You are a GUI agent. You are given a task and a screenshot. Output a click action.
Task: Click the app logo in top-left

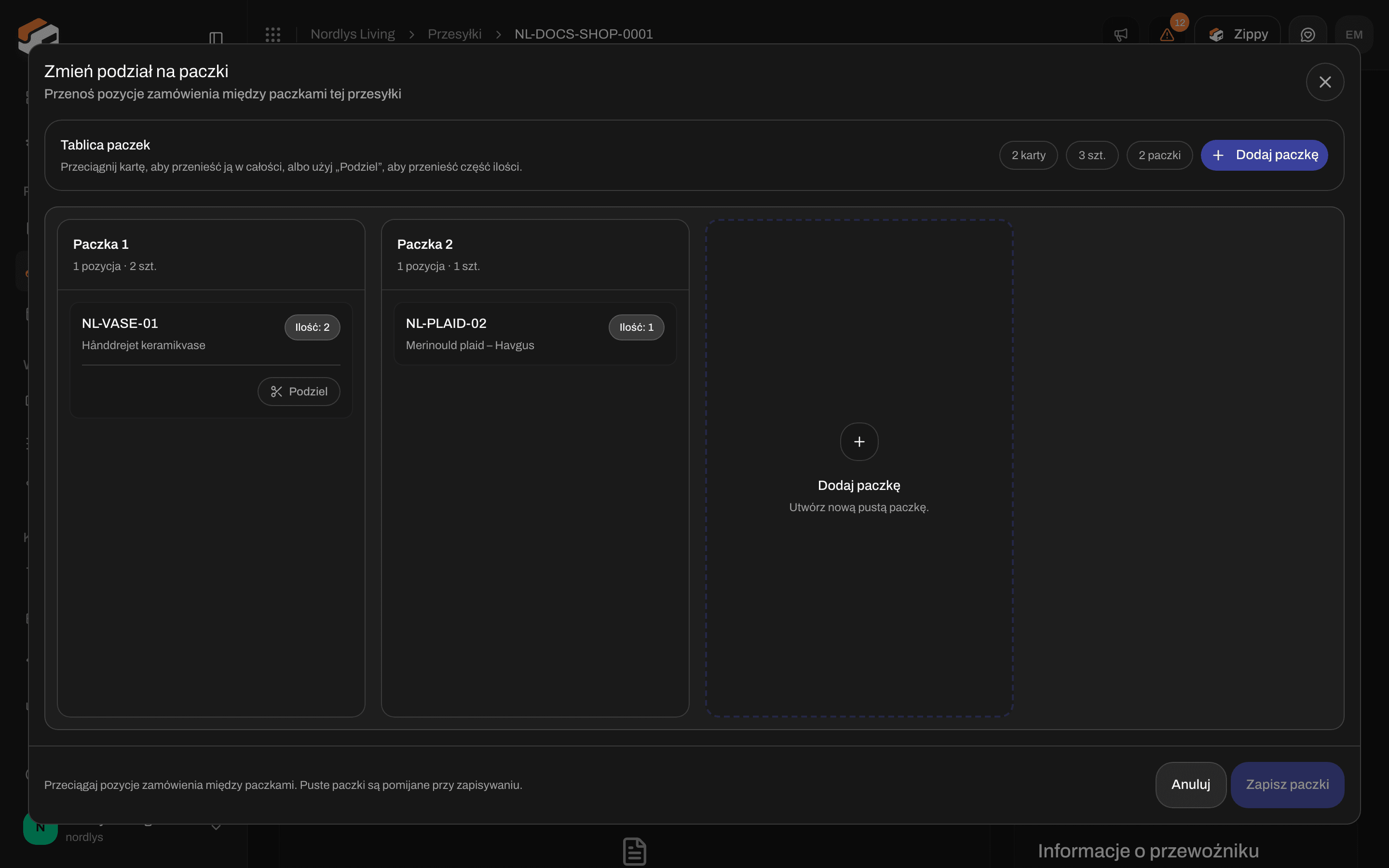click(39, 36)
